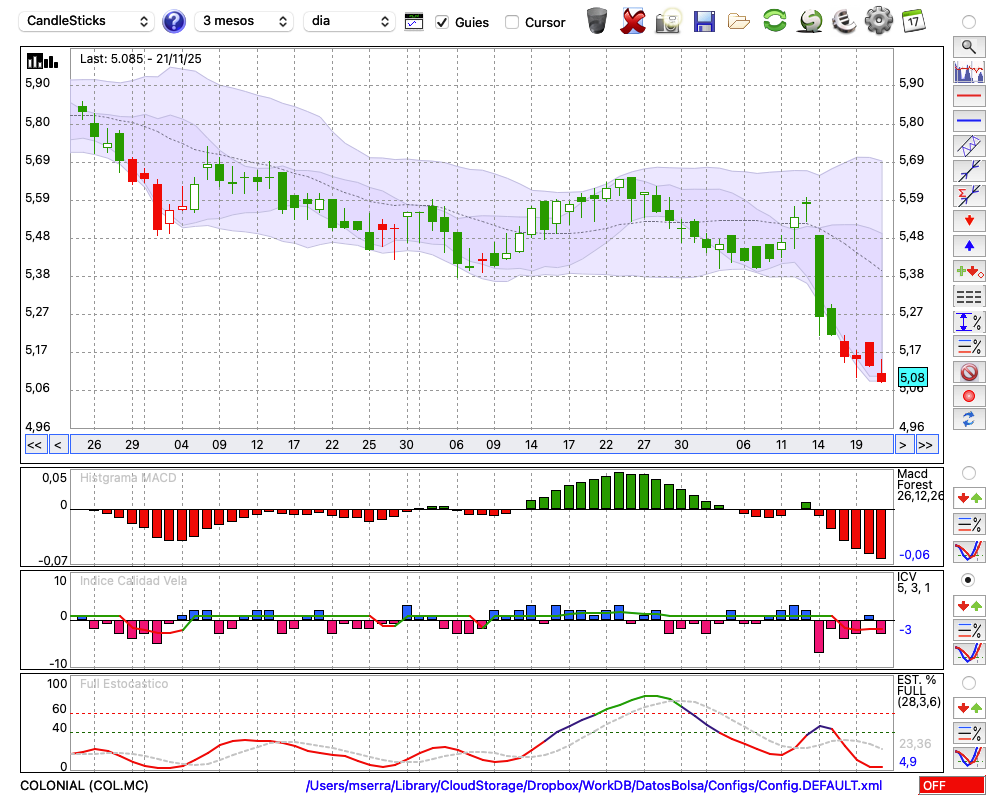Open settings with the gear icon
Screen dimensions: 1000x800
(x=879, y=21)
